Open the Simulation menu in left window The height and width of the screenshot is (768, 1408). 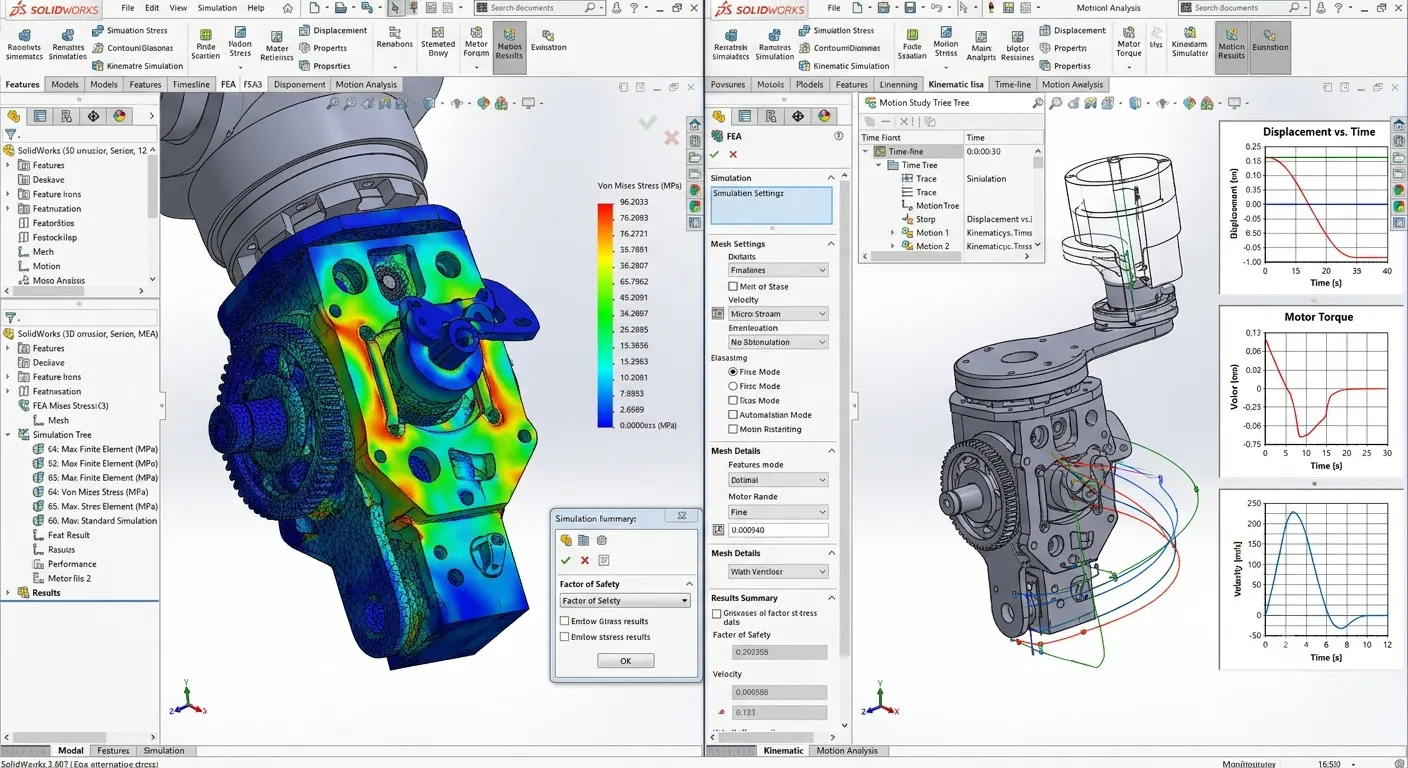[217, 8]
